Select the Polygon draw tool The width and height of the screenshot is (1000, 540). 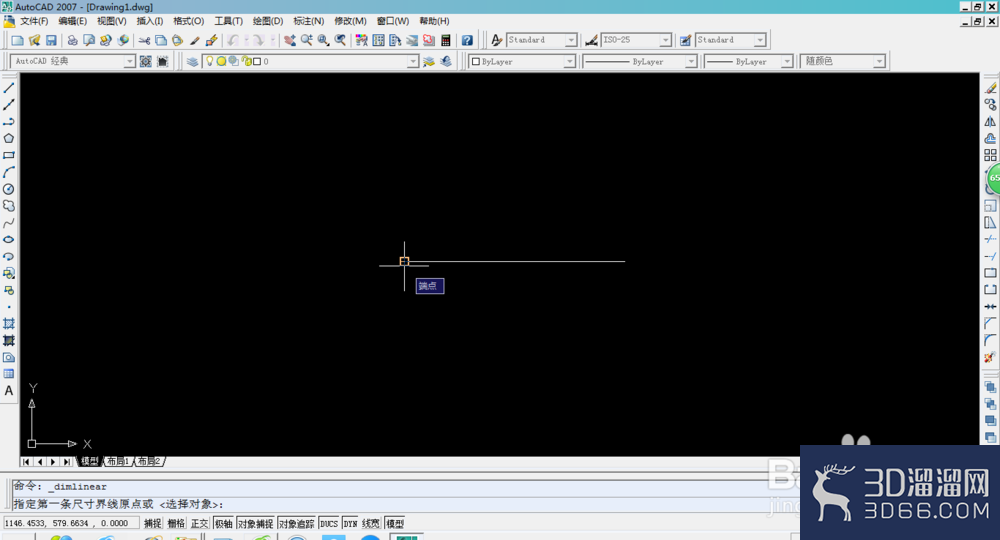click(9, 138)
